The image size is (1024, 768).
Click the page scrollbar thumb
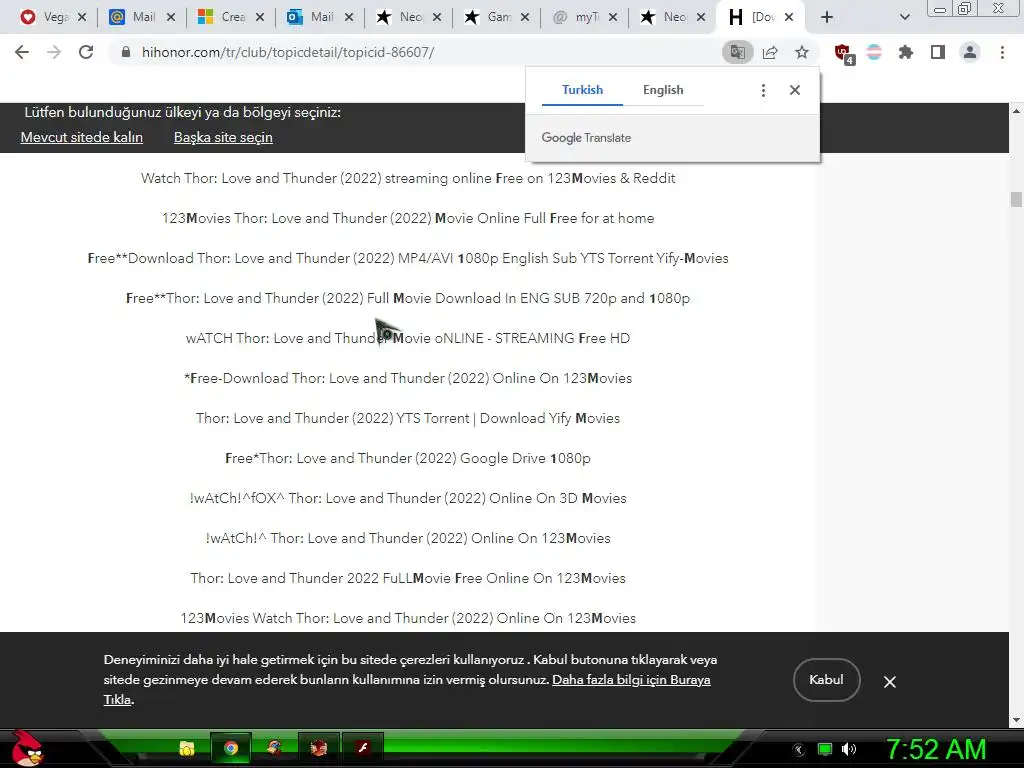[x=1016, y=199]
